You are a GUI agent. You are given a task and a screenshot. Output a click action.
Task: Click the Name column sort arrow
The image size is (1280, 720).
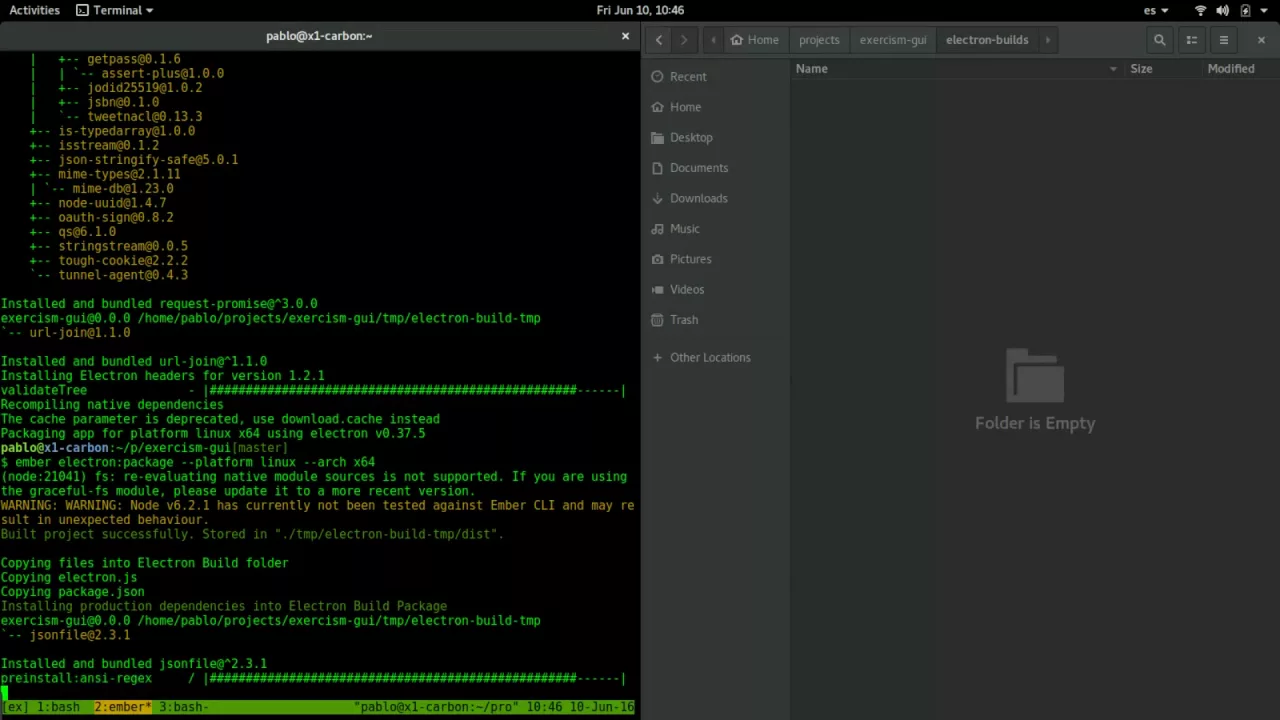pyautogui.click(x=1113, y=69)
